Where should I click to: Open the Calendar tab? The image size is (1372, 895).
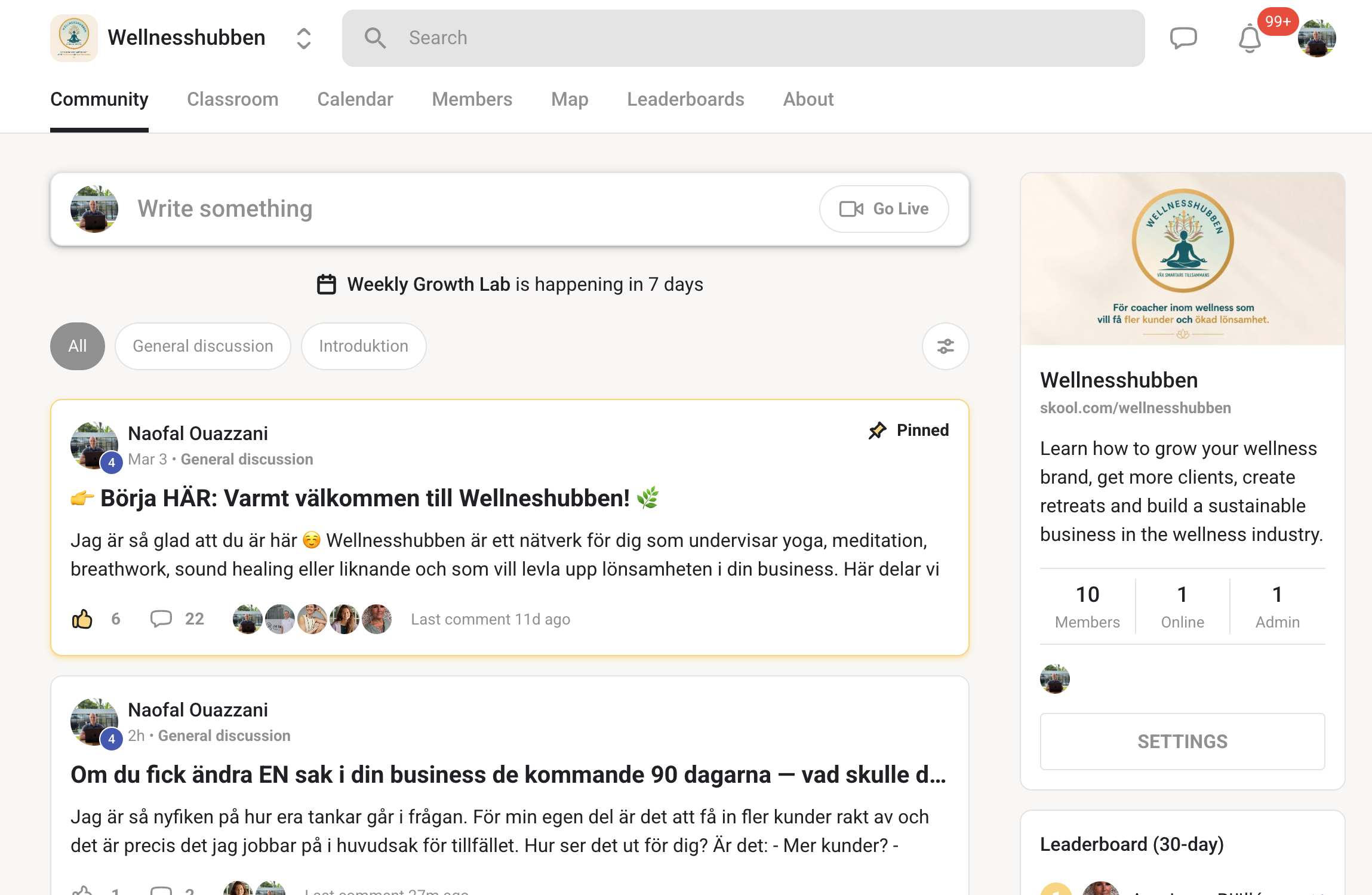click(x=355, y=99)
